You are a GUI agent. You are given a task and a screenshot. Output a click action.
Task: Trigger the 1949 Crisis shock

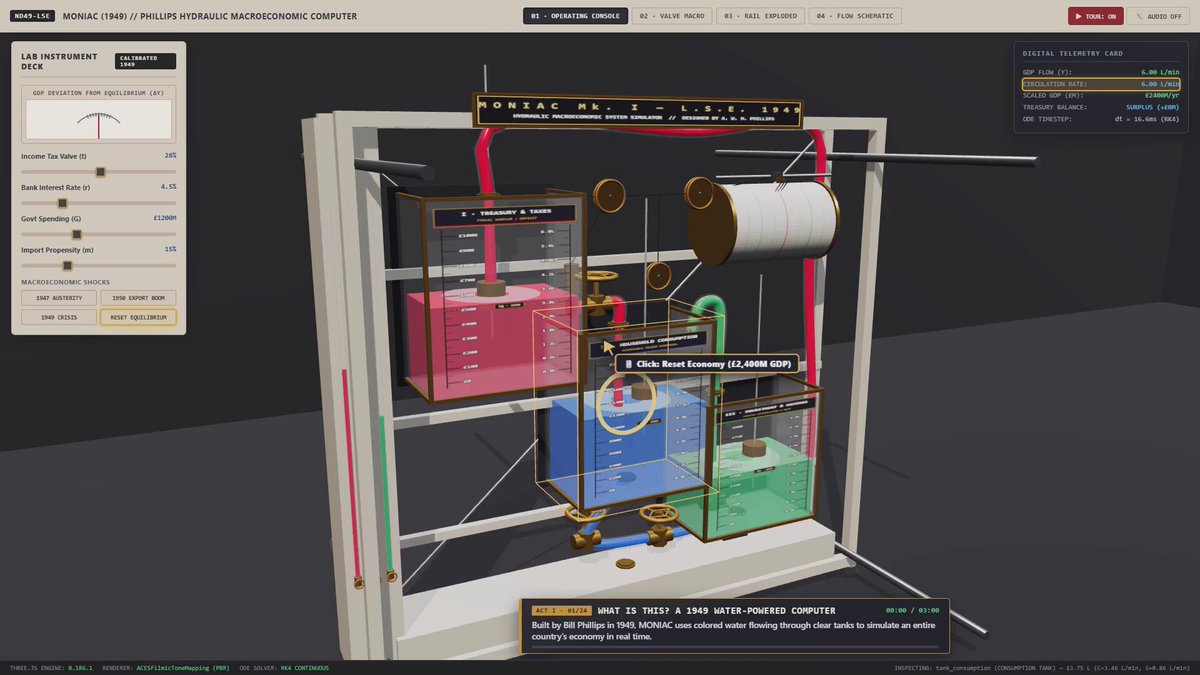coord(59,317)
